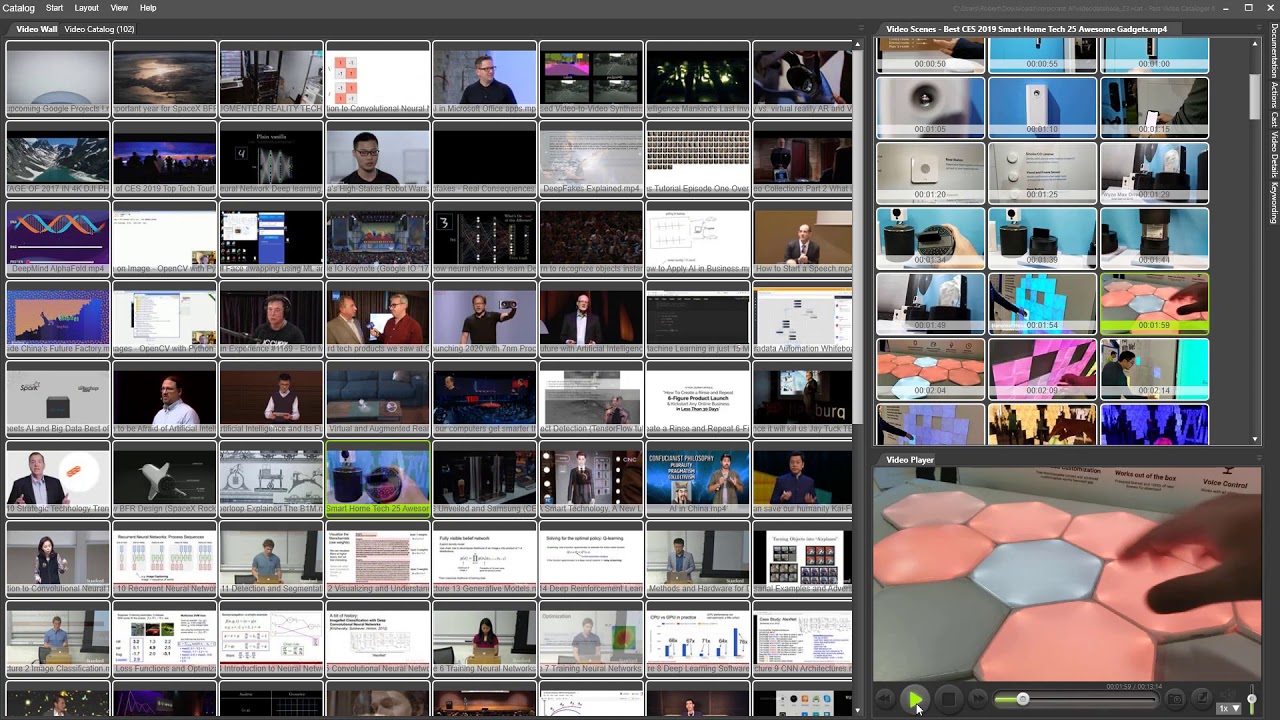Click the video seek slider handle
Image resolution: width=1280 pixels, height=720 pixels.
(x=1022, y=700)
